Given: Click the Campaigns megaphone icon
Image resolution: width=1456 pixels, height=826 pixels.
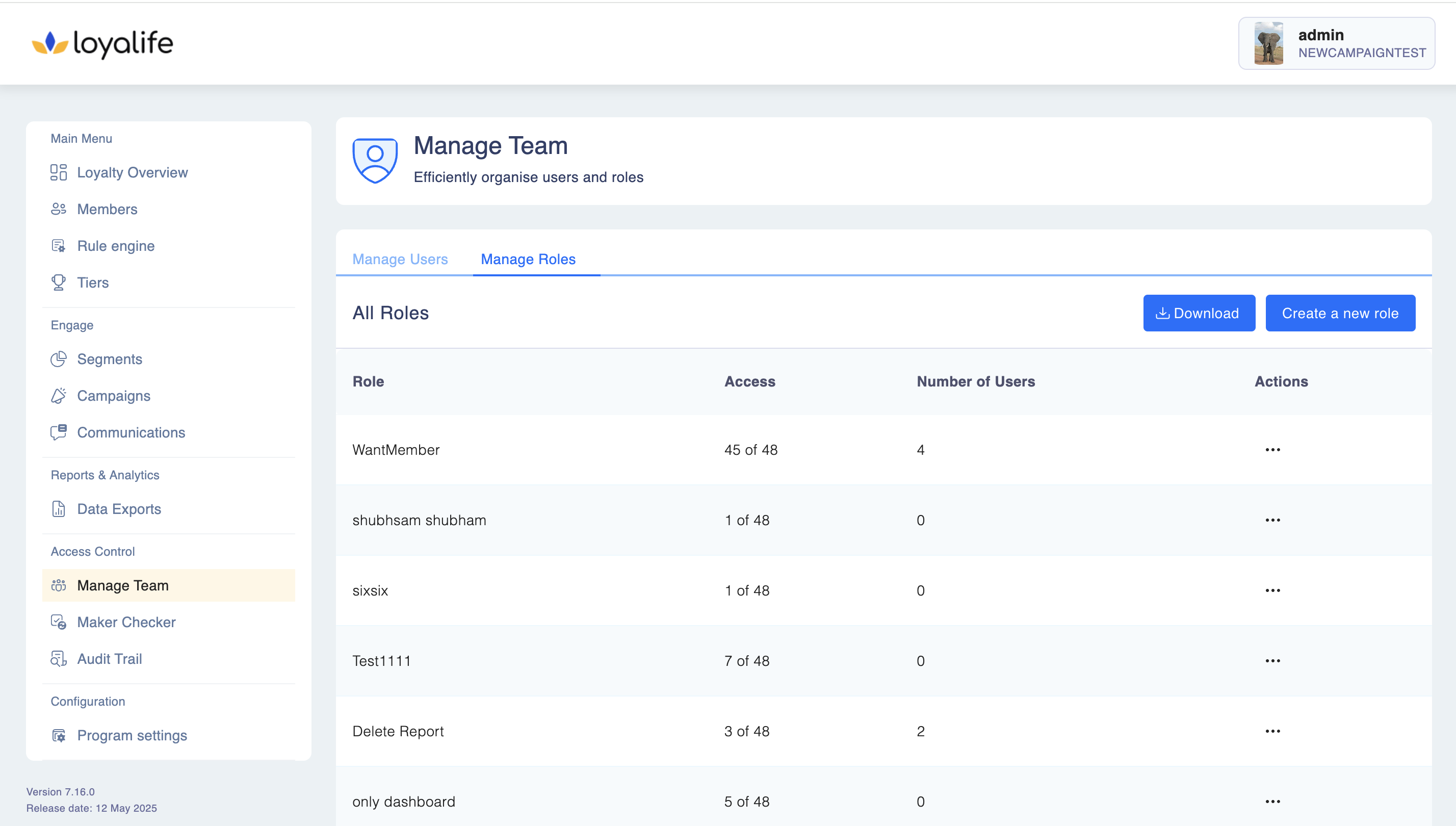Looking at the screenshot, I should pos(59,396).
